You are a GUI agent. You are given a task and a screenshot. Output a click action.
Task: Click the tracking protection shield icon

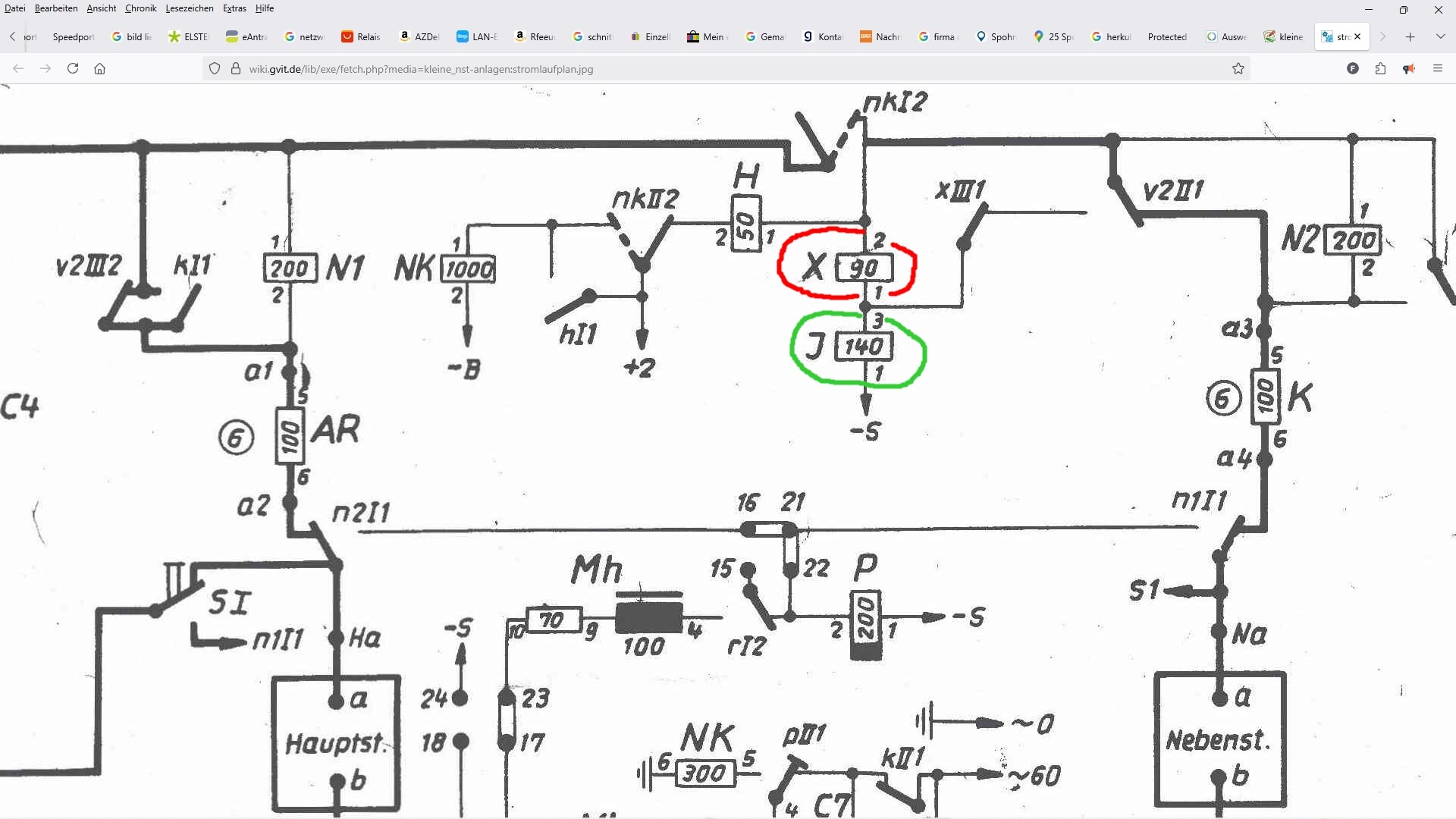click(215, 68)
